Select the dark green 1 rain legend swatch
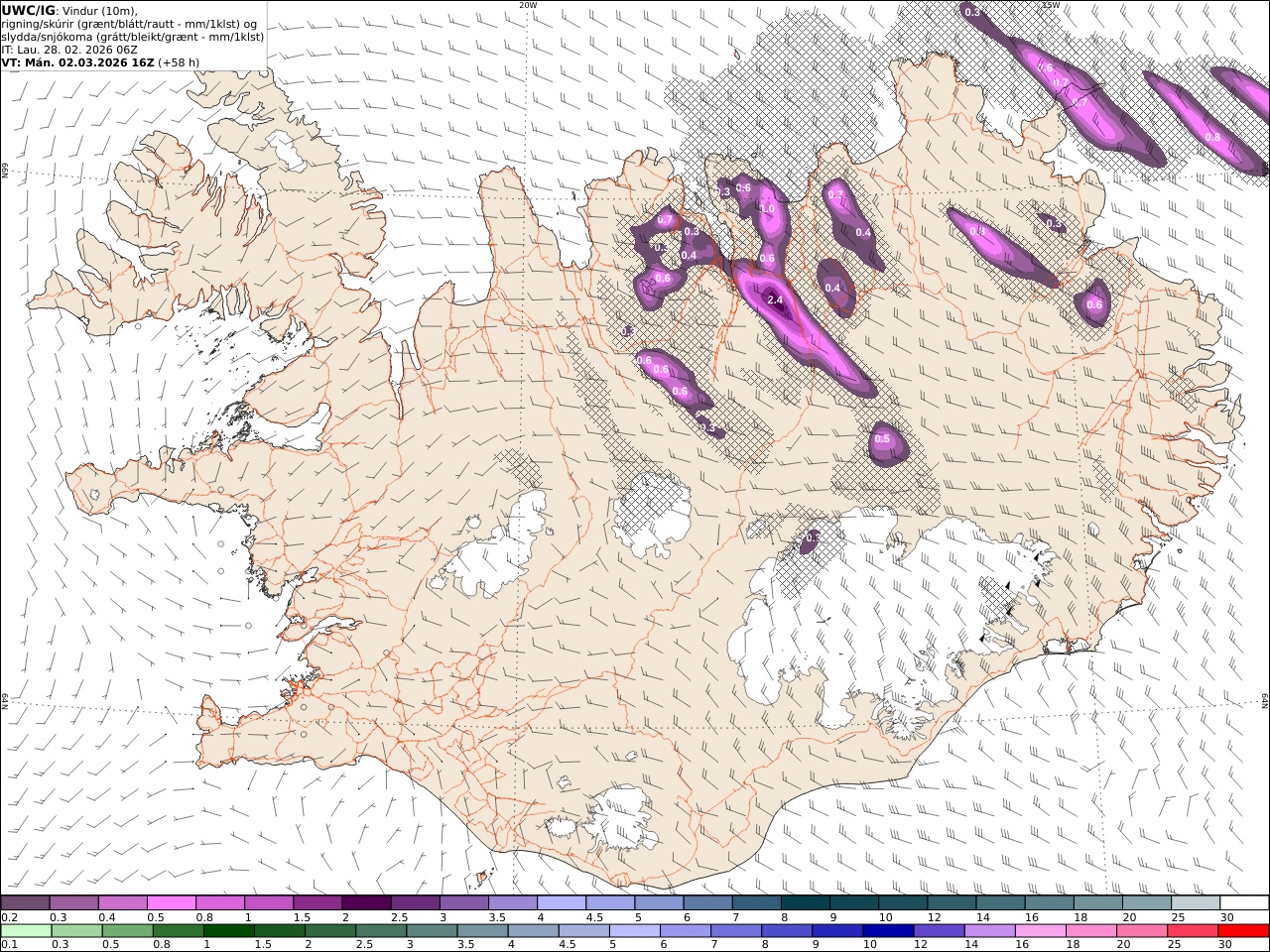 tap(228, 931)
